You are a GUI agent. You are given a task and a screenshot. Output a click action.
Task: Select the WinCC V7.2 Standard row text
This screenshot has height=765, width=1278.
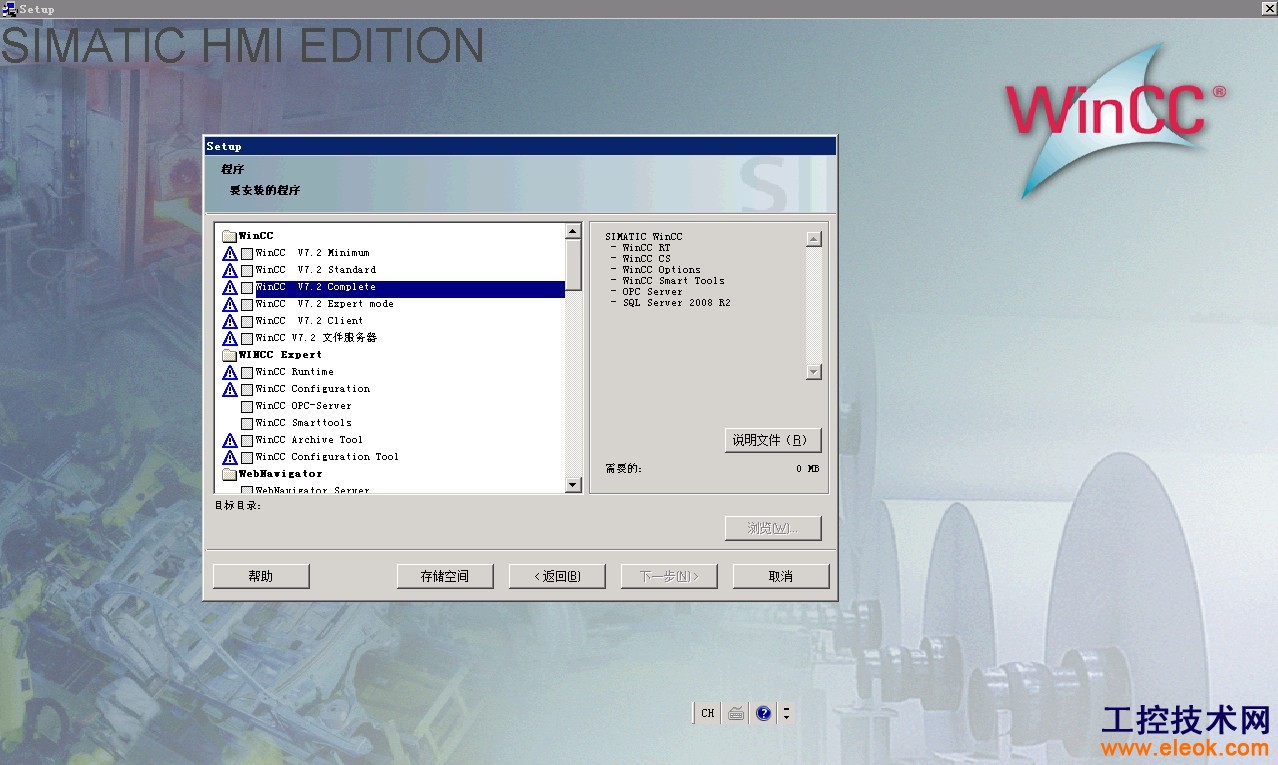coord(316,270)
